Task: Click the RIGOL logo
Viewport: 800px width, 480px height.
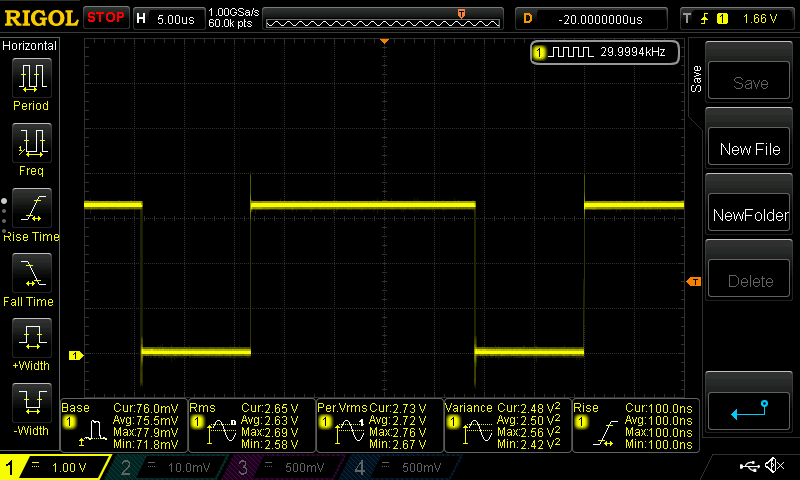Action: point(41,18)
